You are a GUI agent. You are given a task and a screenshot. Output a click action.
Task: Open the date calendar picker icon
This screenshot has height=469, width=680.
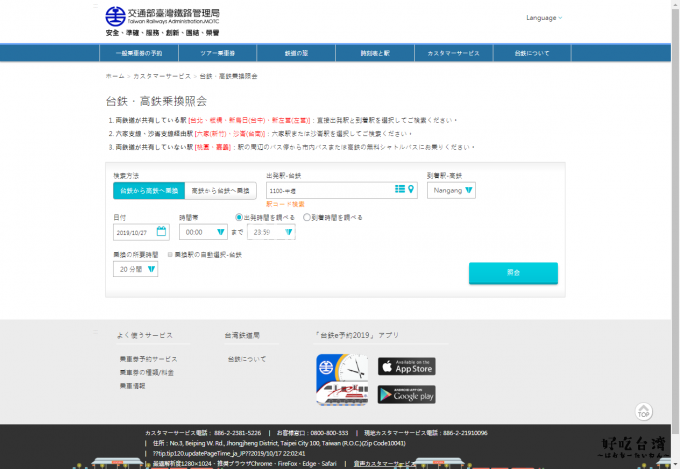[162, 231]
